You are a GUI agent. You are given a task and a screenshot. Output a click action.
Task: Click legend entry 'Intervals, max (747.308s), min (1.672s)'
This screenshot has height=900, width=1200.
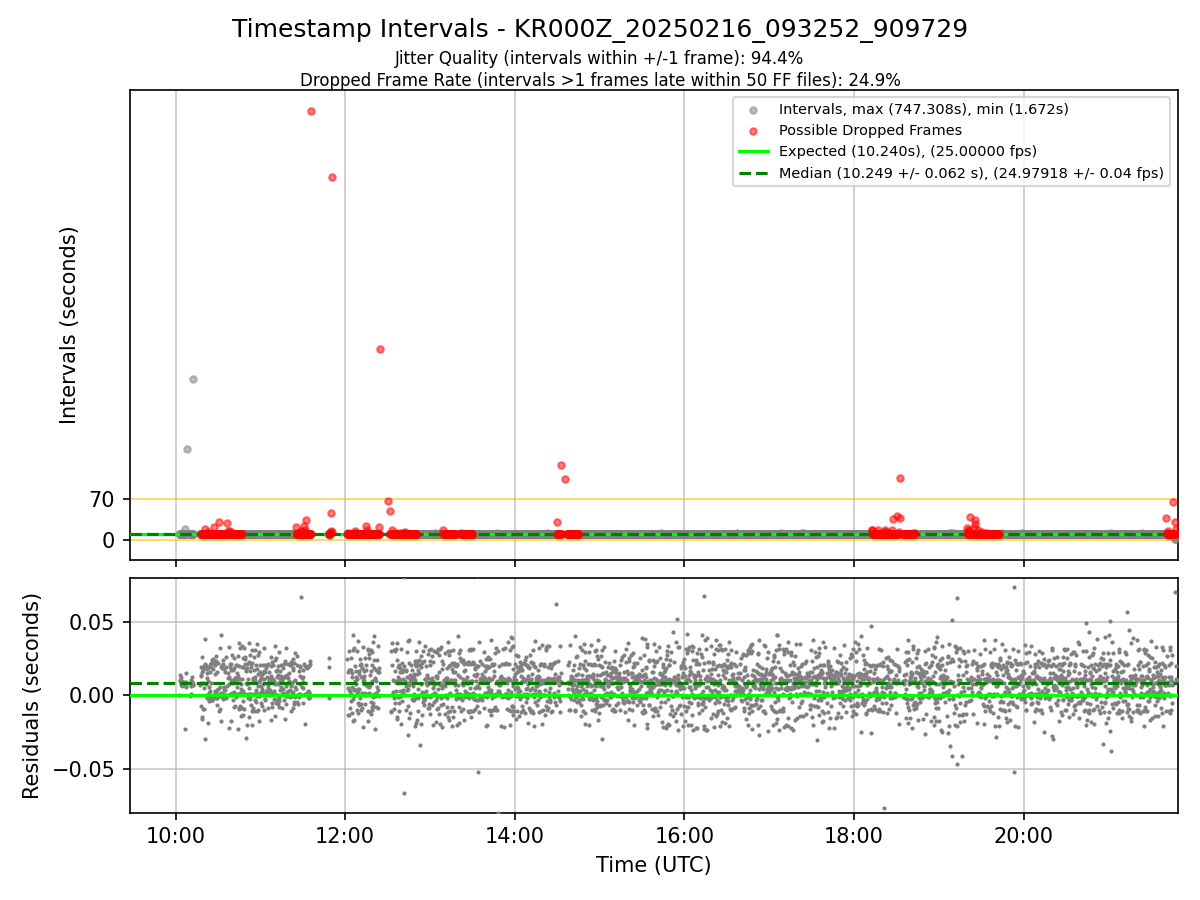[x=924, y=109]
